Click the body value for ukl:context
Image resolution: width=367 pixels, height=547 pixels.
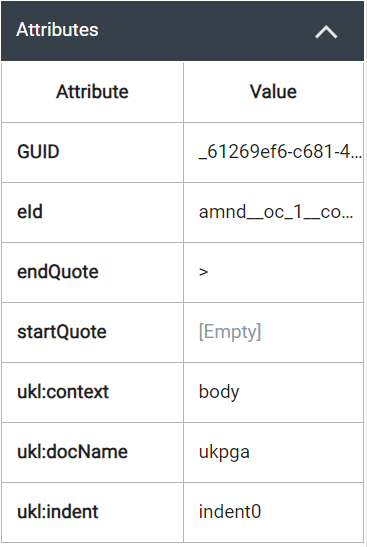click(219, 392)
